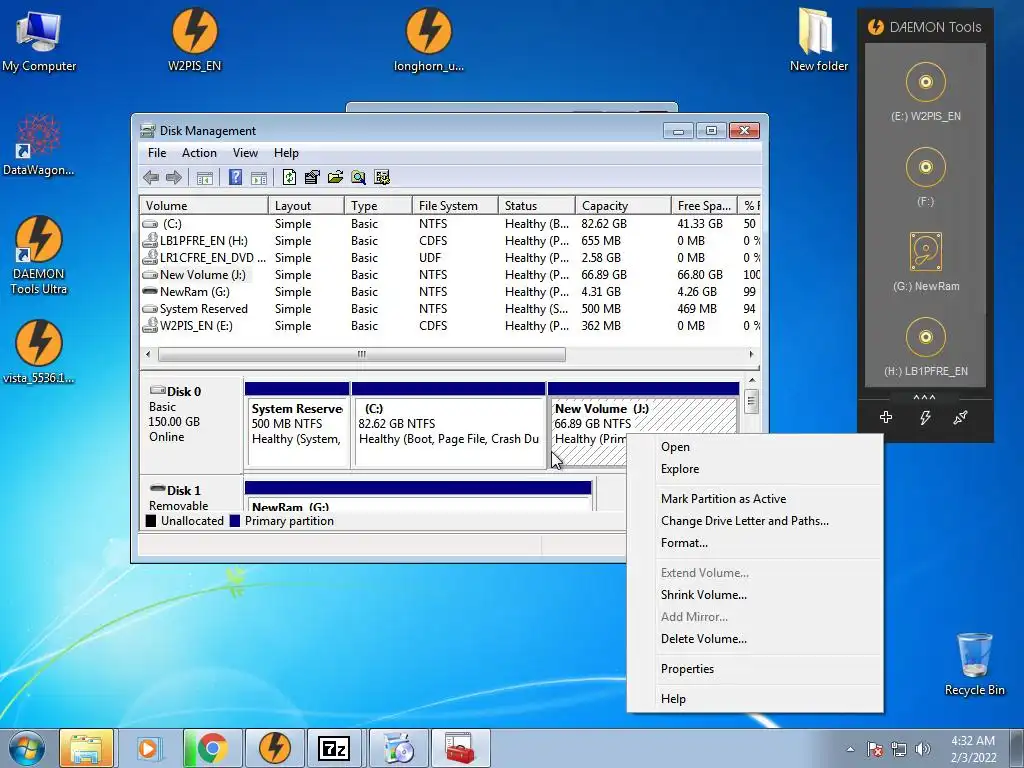Image resolution: width=1024 pixels, height=768 pixels.
Task: Click the lightning quick mount icon in DAEMON Tools
Action: 925,417
